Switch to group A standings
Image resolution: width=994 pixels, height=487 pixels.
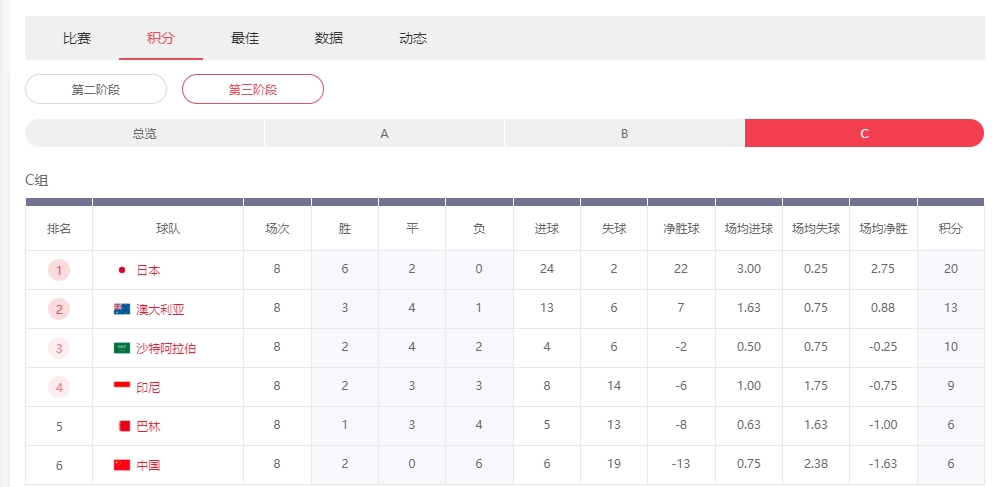point(384,133)
